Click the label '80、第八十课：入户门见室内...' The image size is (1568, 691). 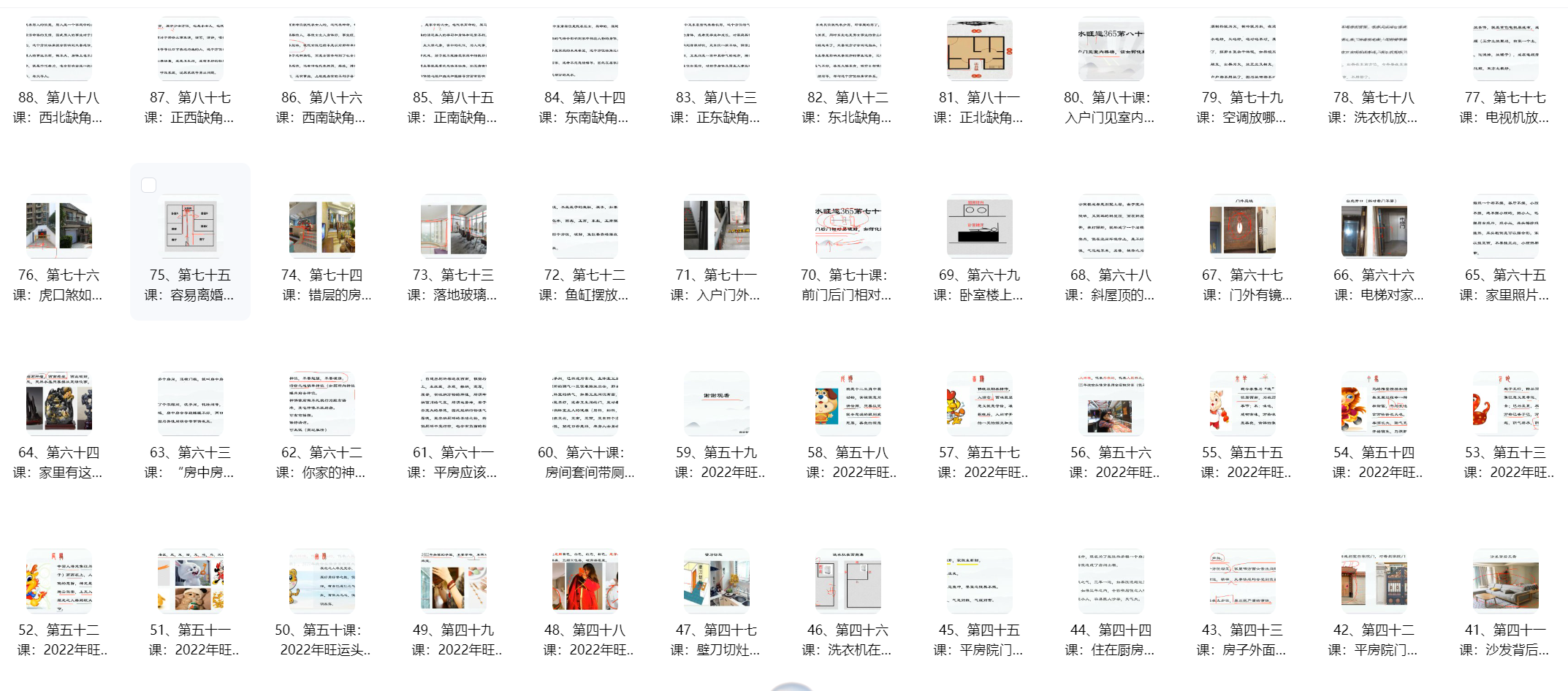tap(1110, 107)
